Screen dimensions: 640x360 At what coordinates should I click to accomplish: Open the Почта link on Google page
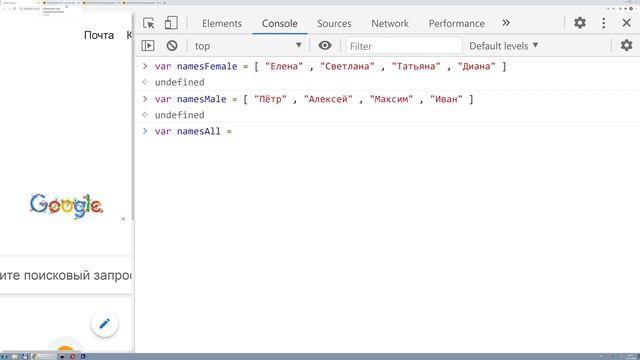pyautogui.click(x=99, y=35)
